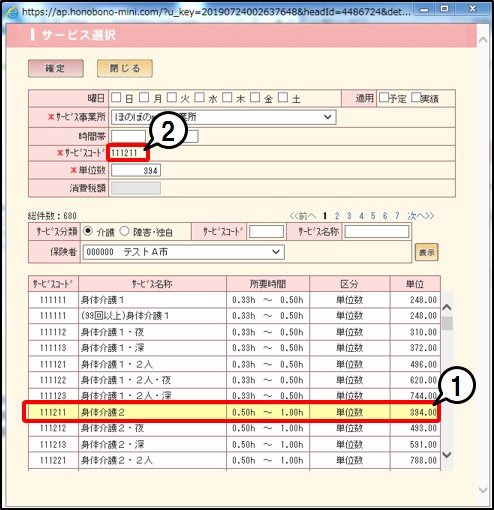Click the 確定 confirm button

tap(56, 68)
